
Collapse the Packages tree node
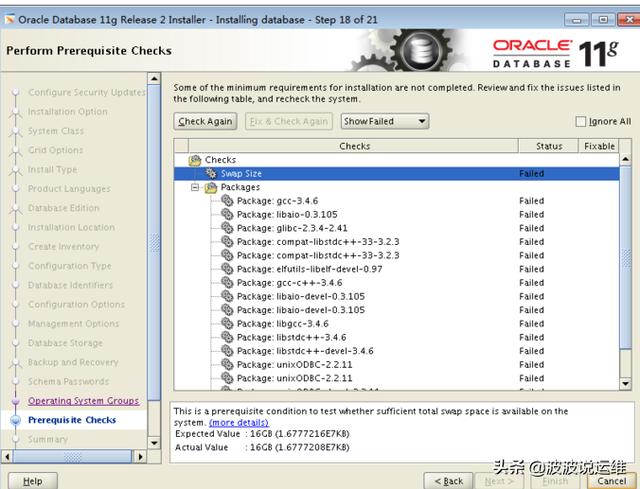click(195, 187)
